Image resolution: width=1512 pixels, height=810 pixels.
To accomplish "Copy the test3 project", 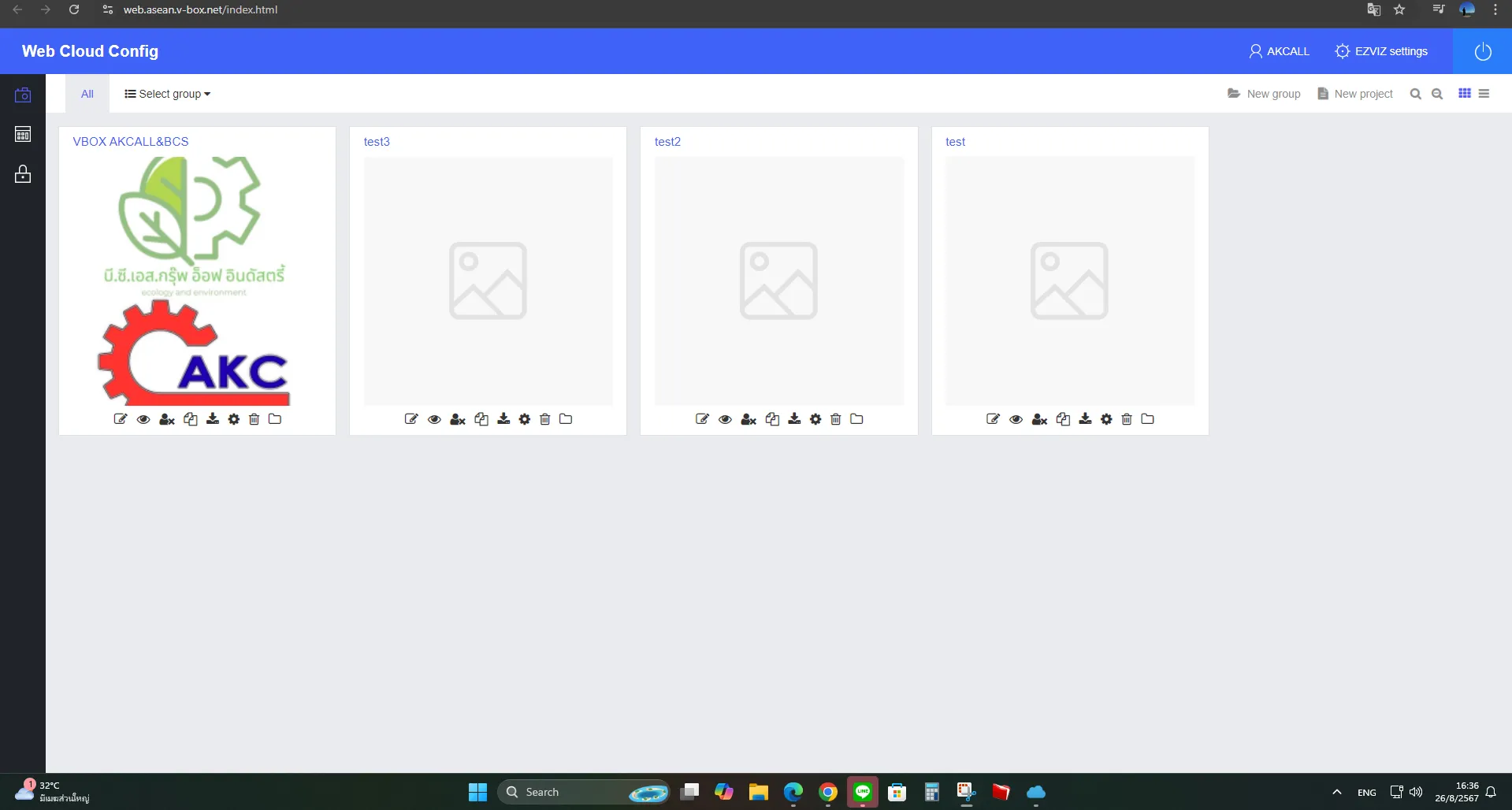I will (481, 419).
